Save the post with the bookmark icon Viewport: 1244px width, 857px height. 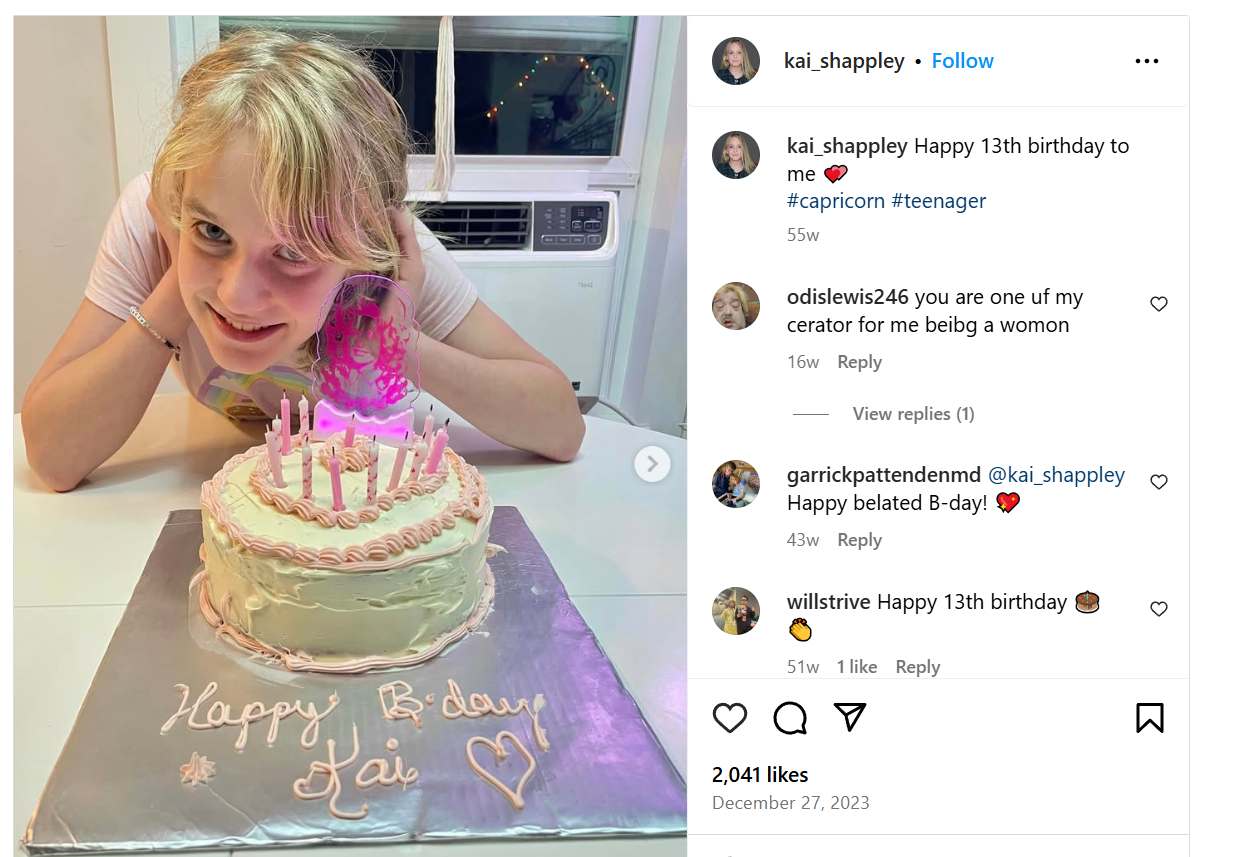[1150, 718]
